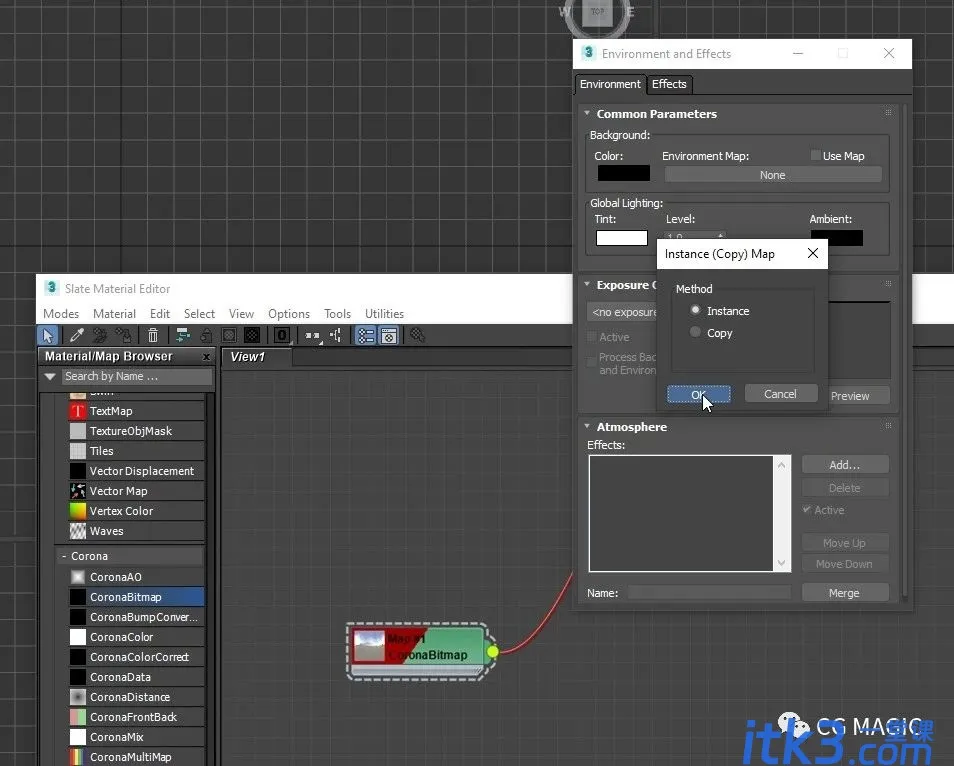The width and height of the screenshot is (954, 766).
Task: Select the CoronaAO entry icon
Action: coord(78,577)
